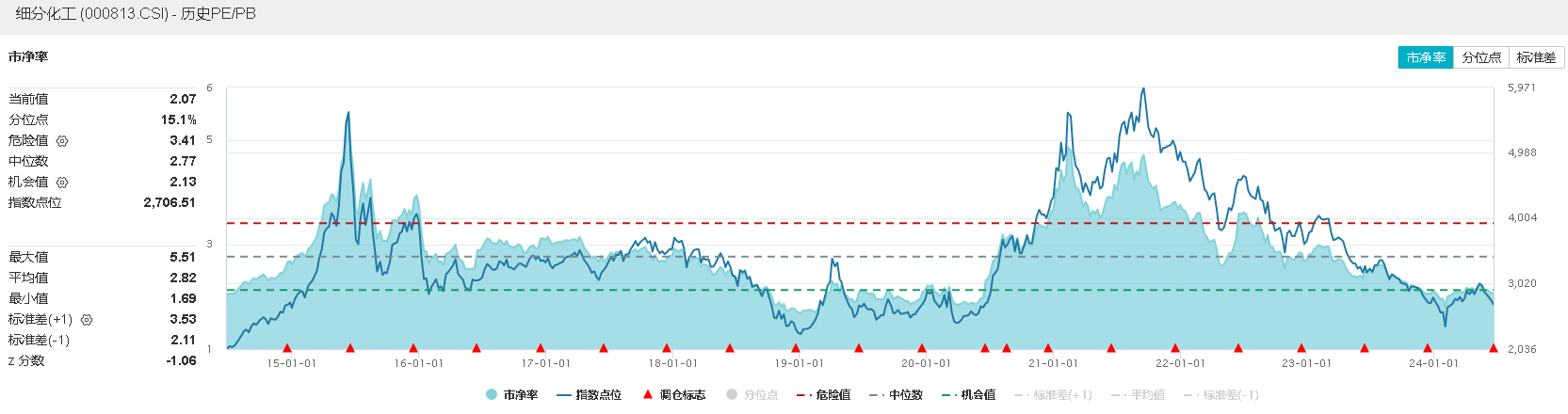Switch to the 分位点 tab
Image resolution: width=1568 pixels, height=414 pixels.
tap(1481, 57)
